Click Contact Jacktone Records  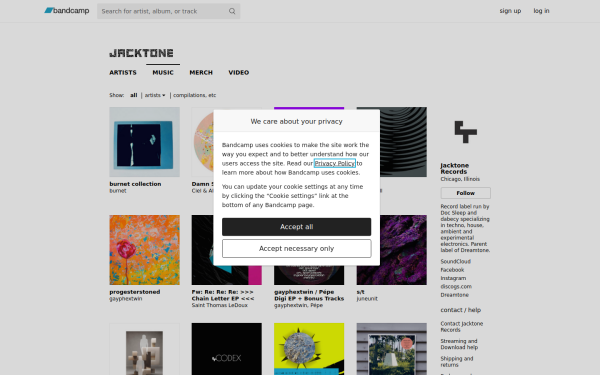461,326
